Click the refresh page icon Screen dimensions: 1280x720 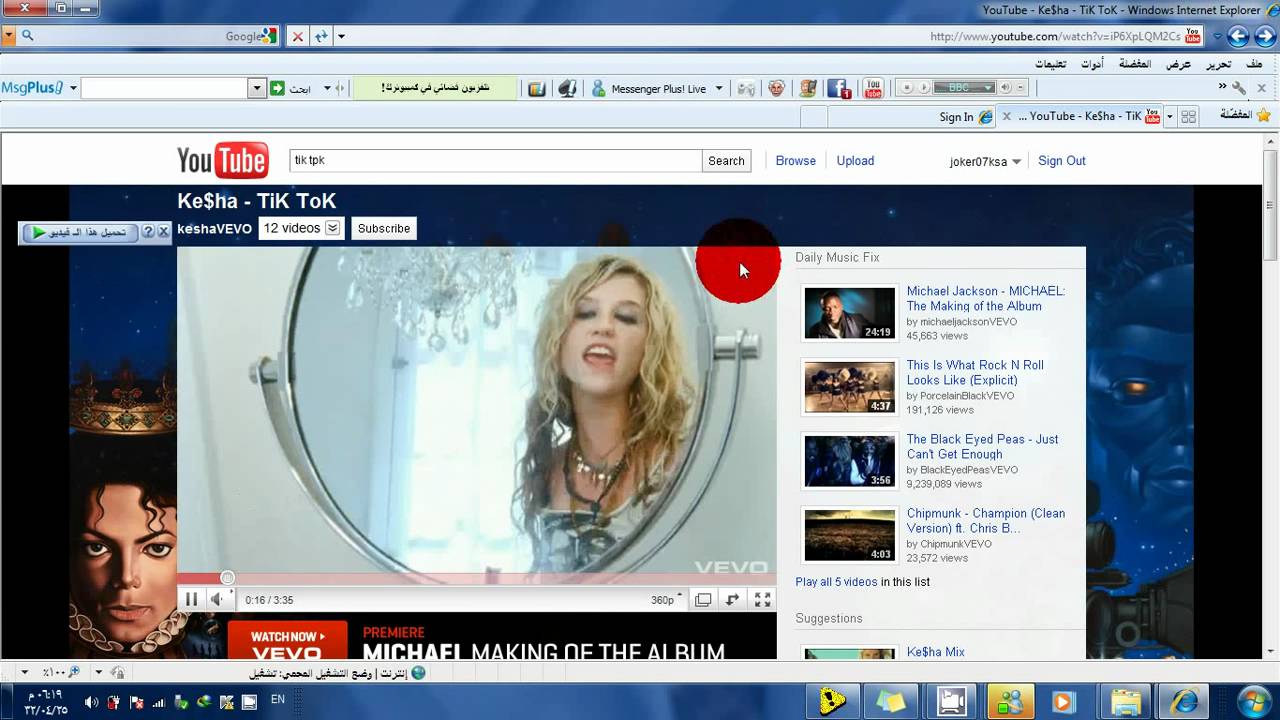[x=321, y=36]
